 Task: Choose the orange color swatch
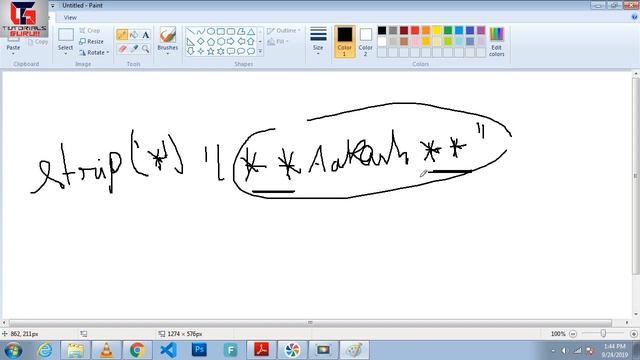[426, 31]
